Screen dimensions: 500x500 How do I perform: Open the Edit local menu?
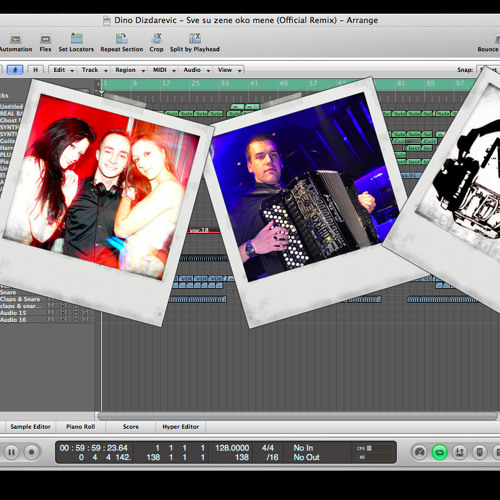(x=64, y=70)
